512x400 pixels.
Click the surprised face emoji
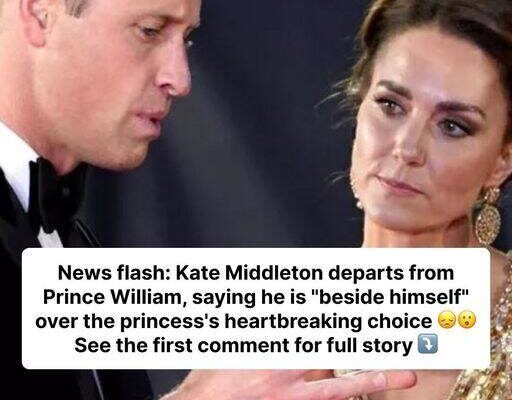tap(467, 322)
